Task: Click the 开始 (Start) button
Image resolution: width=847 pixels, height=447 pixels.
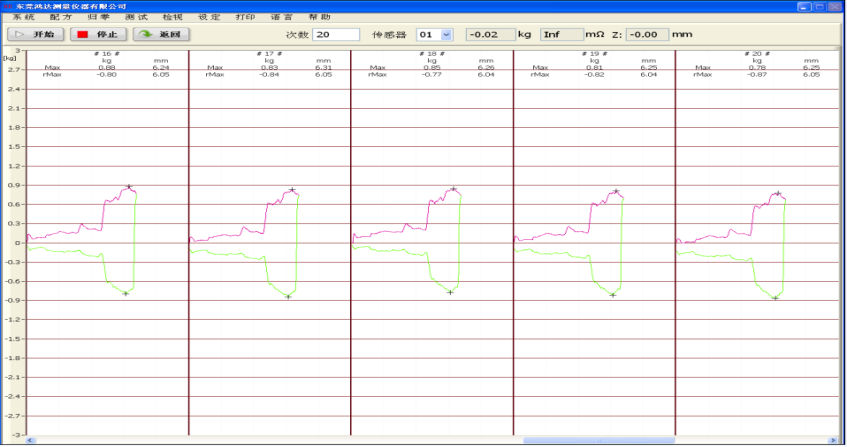Action: click(x=36, y=34)
